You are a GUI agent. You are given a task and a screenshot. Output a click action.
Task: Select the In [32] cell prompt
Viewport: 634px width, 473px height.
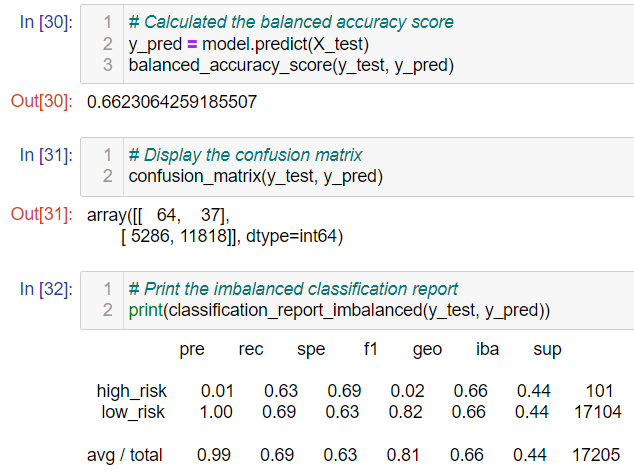46,289
